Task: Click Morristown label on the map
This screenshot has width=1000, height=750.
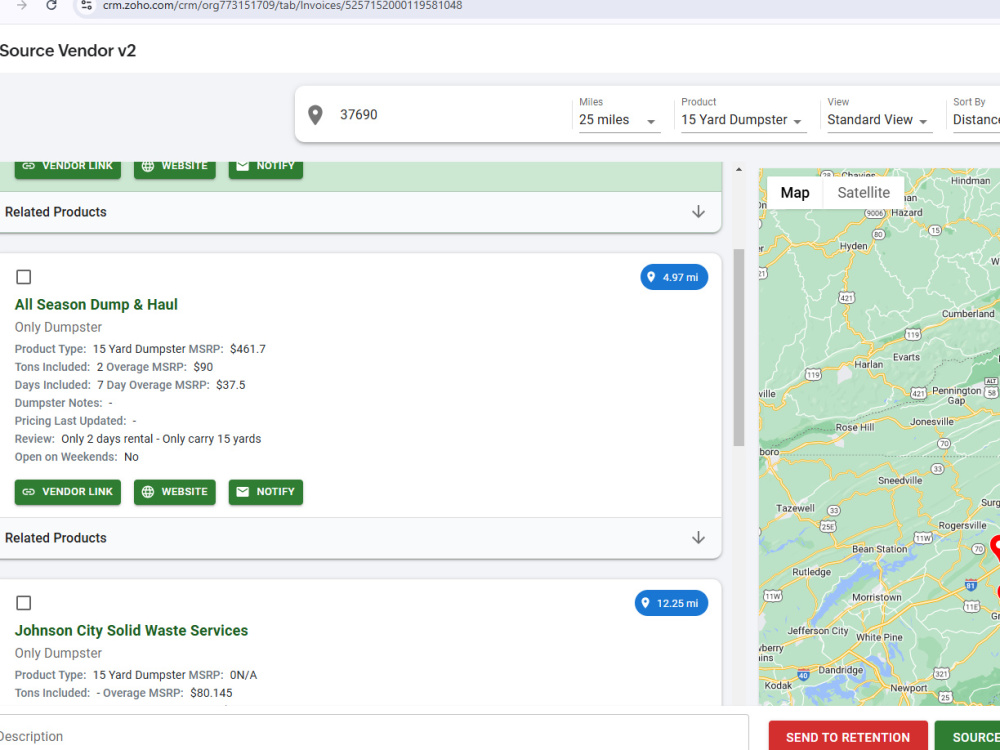Action: tap(877, 598)
